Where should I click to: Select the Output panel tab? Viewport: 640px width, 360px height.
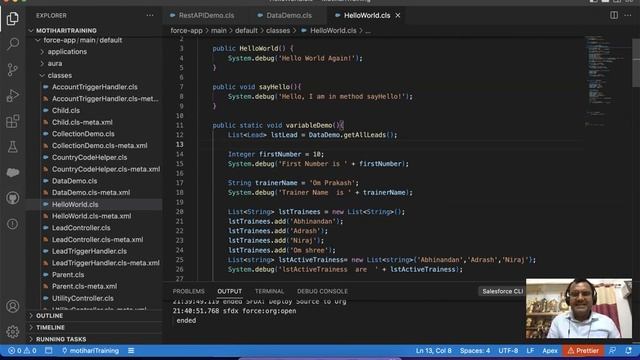point(229,291)
